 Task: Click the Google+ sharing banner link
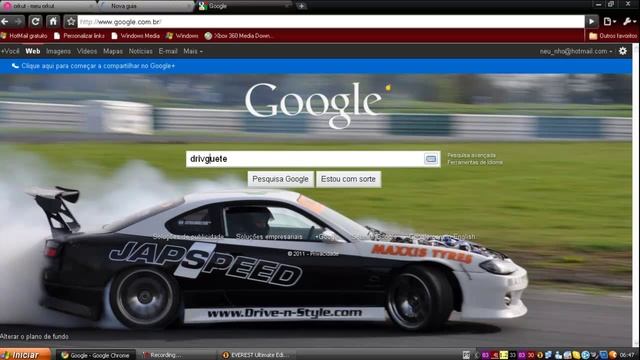[98, 66]
